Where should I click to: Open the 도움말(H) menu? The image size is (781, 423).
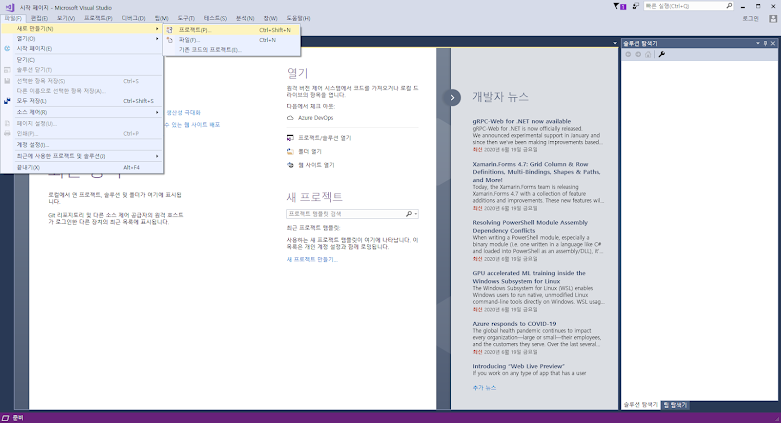[298, 18]
